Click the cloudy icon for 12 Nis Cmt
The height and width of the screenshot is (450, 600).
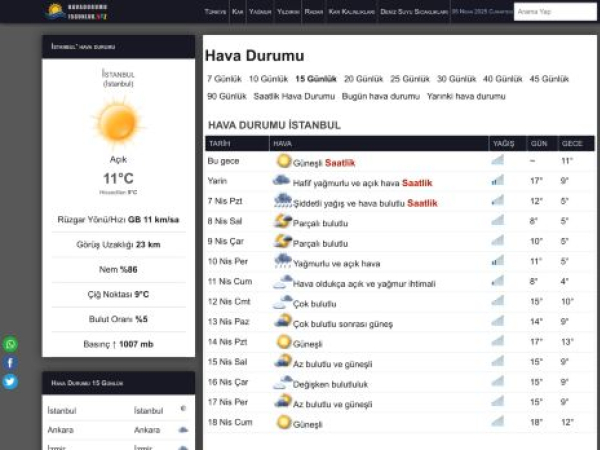(x=283, y=302)
